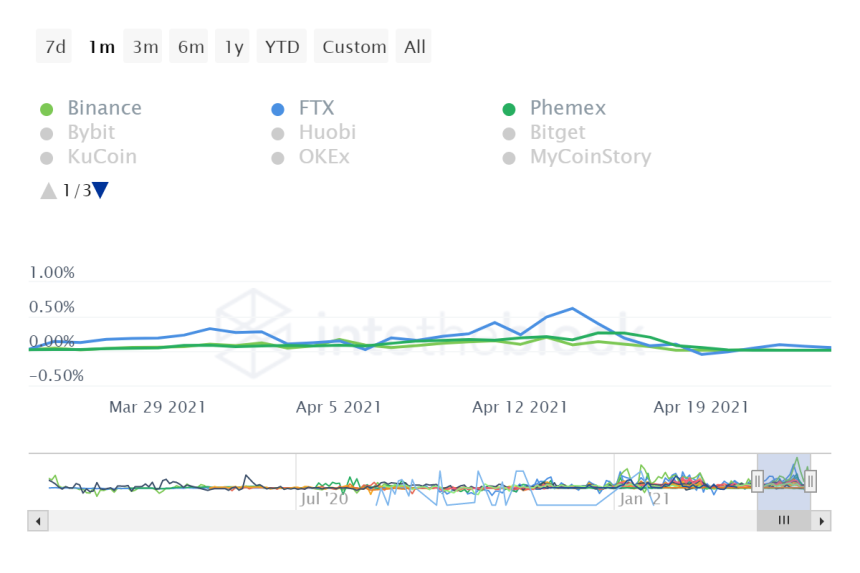Image resolution: width=860 pixels, height=573 pixels.
Task: Click the left navigator range handle
Action: [x=757, y=481]
